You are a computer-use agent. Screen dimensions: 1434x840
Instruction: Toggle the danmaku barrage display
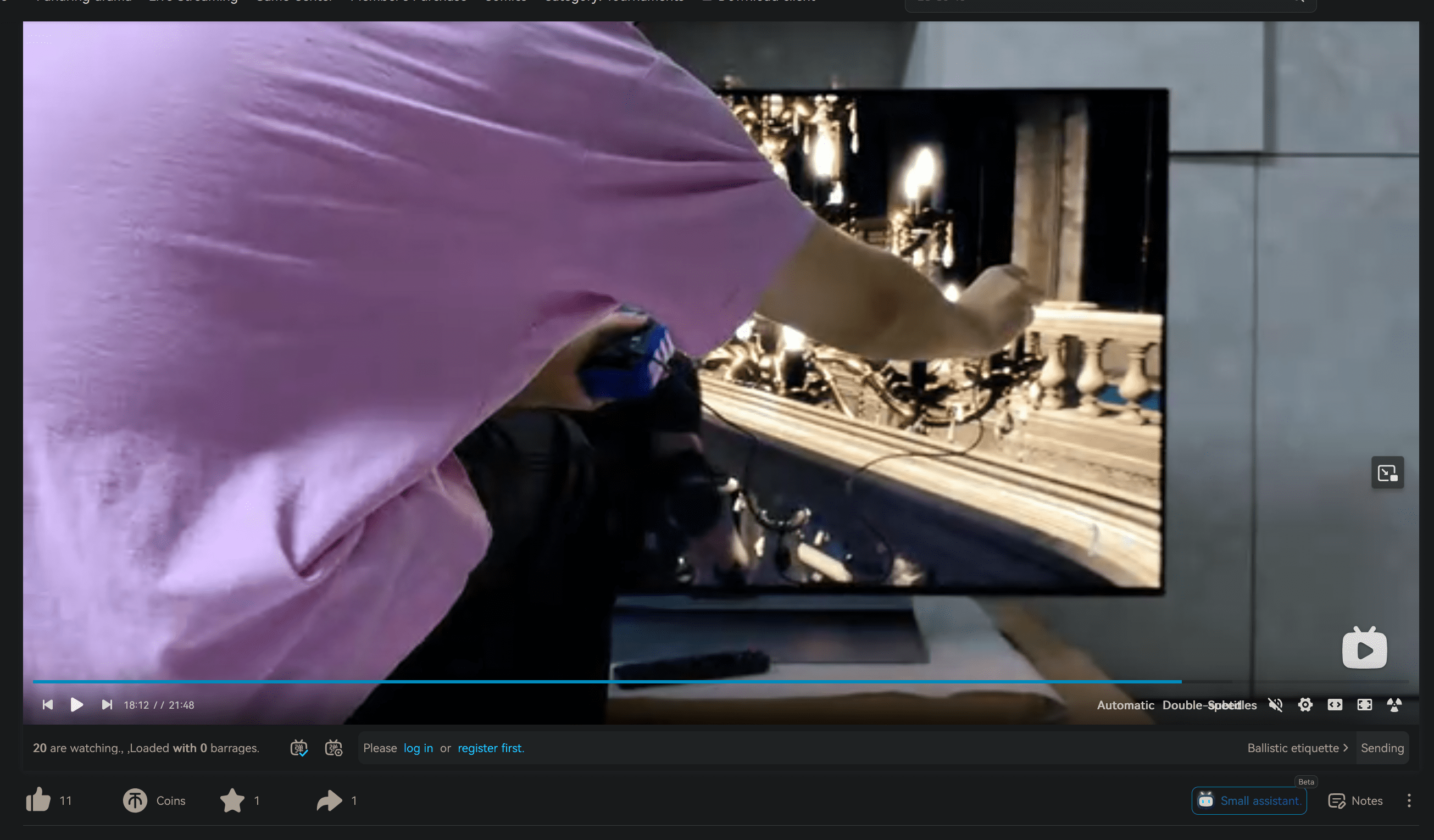point(299,748)
